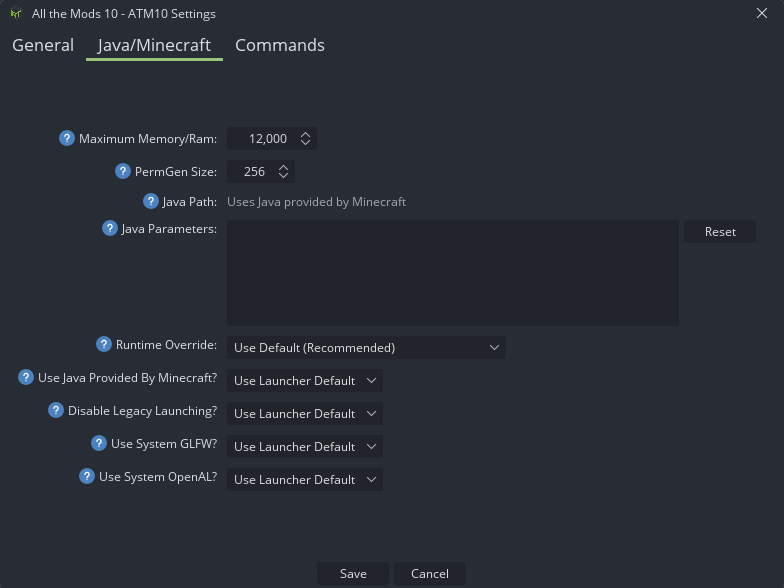784x588 pixels.
Task: Click help icon beside Disable Legacy Launching
Action: [56, 410]
